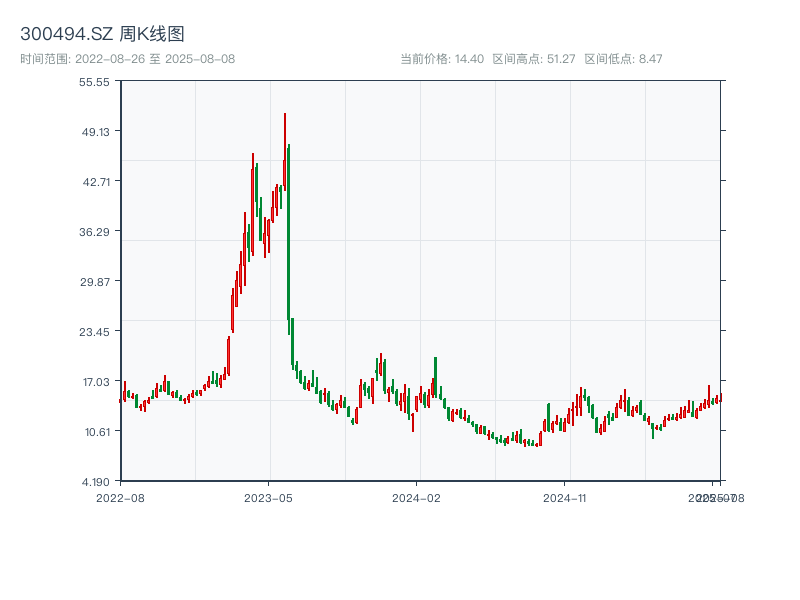Click the x-axis label 2022-08

pyautogui.click(x=120, y=498)
